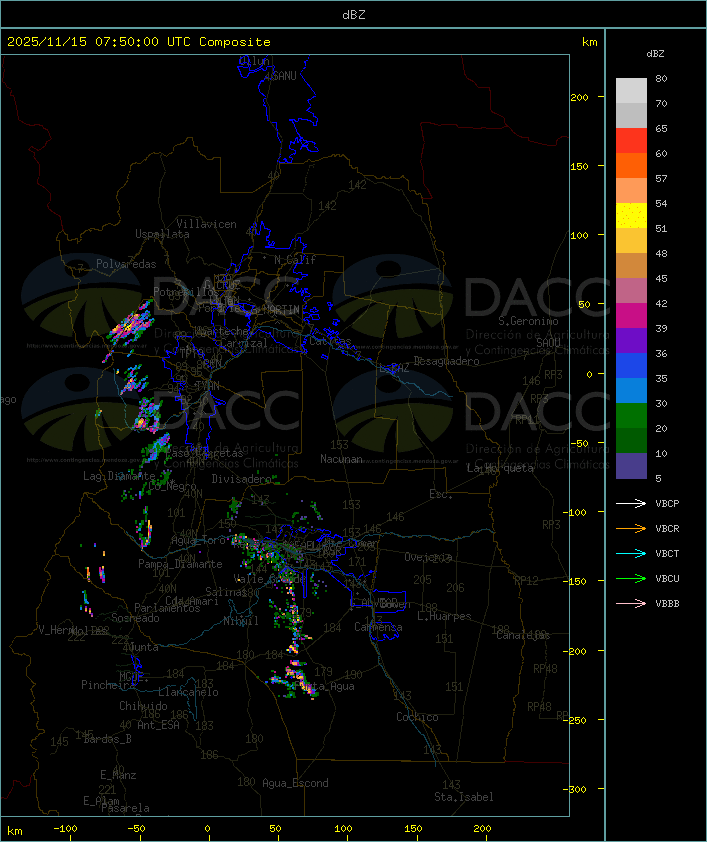This screenshot has height=842, width=707.
Task: Click the Parlamentos map label
Action: click(x=167, y=608)
